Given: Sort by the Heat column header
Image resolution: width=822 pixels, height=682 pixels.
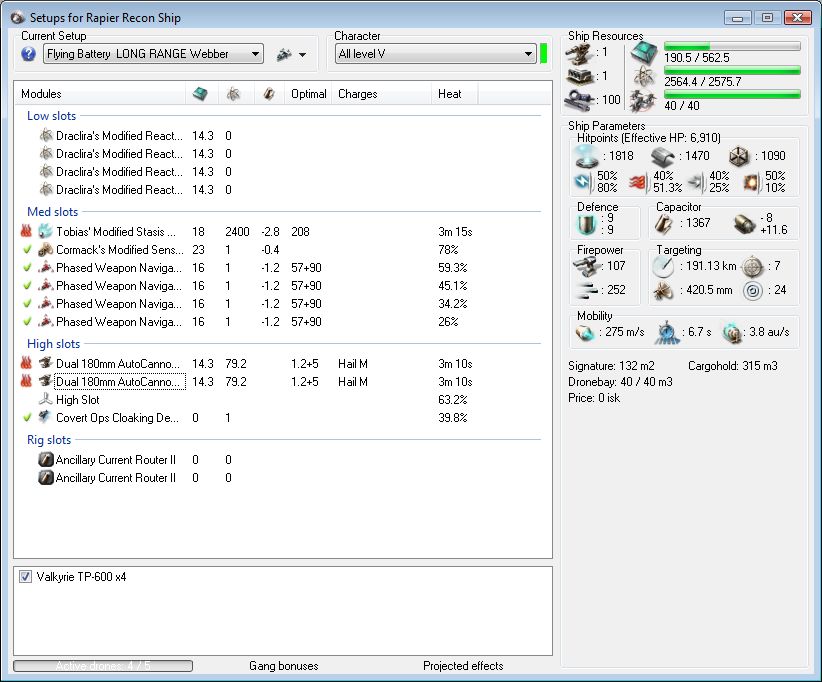Looking at the screenshot, I should (x=450, y=94).
